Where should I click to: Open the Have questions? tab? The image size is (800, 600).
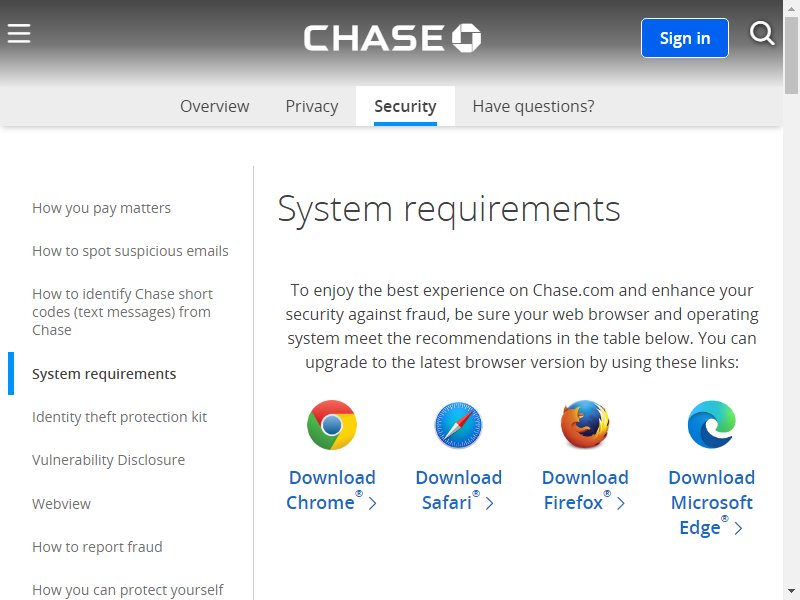pos(533,106)
